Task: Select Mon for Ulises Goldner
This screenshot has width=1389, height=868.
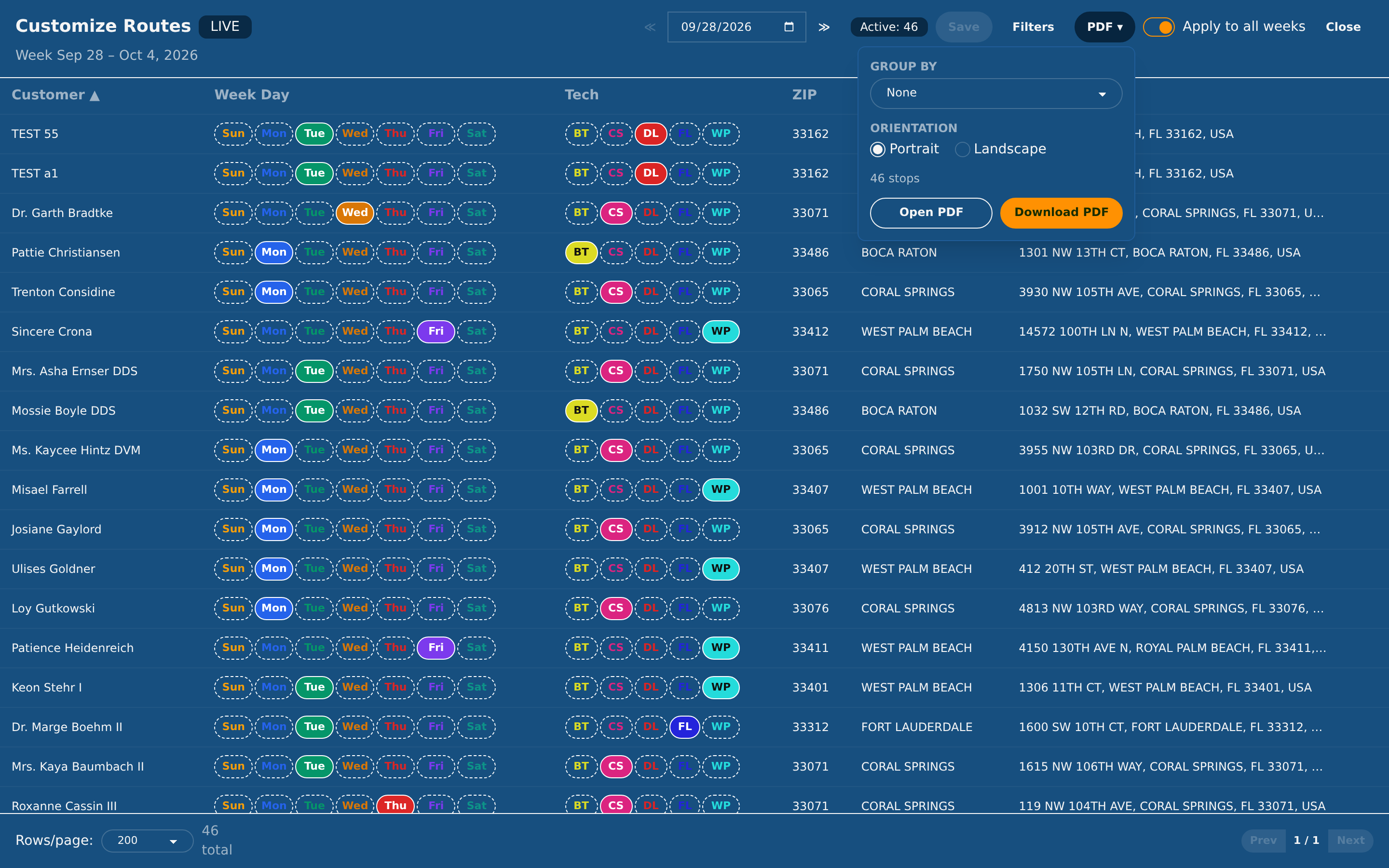Action: tap(274, 569)
